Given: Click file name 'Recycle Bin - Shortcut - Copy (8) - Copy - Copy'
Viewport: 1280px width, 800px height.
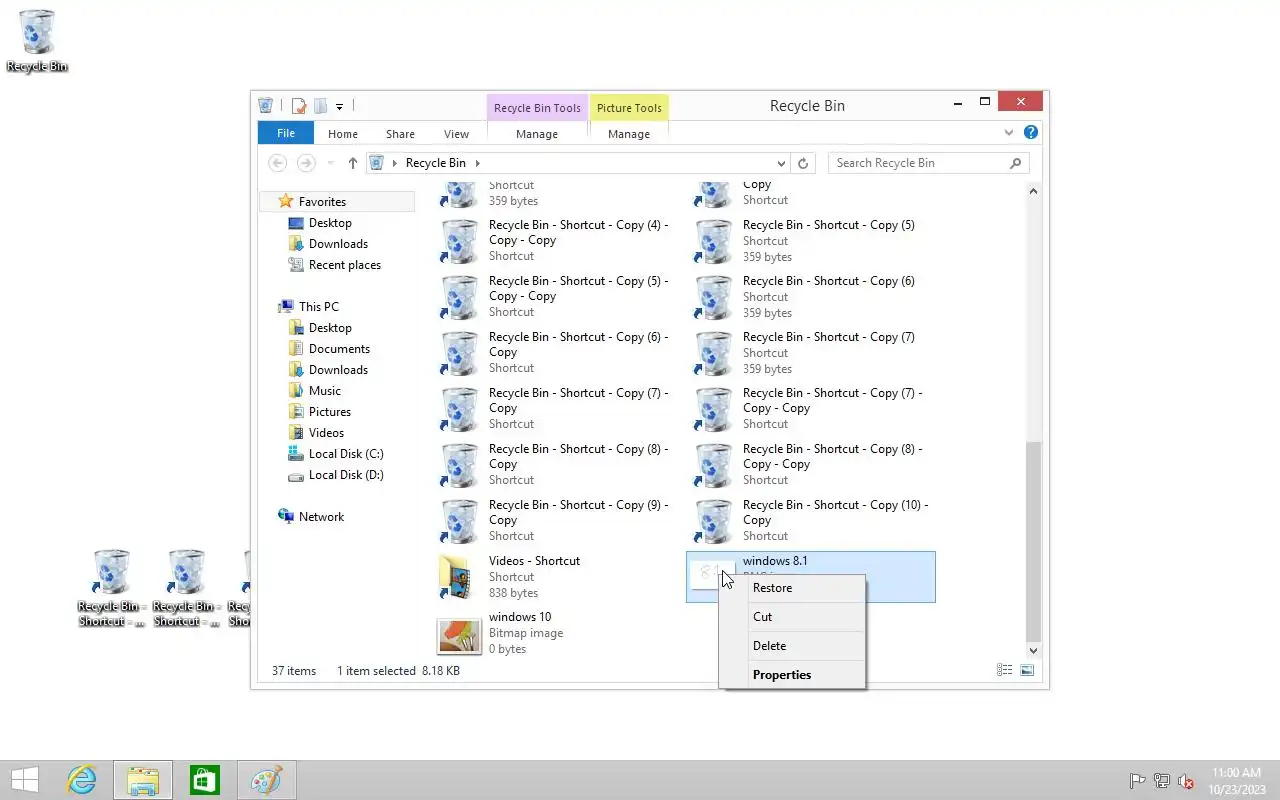Looking at the screenshot, I should click(x=832, y=457).
